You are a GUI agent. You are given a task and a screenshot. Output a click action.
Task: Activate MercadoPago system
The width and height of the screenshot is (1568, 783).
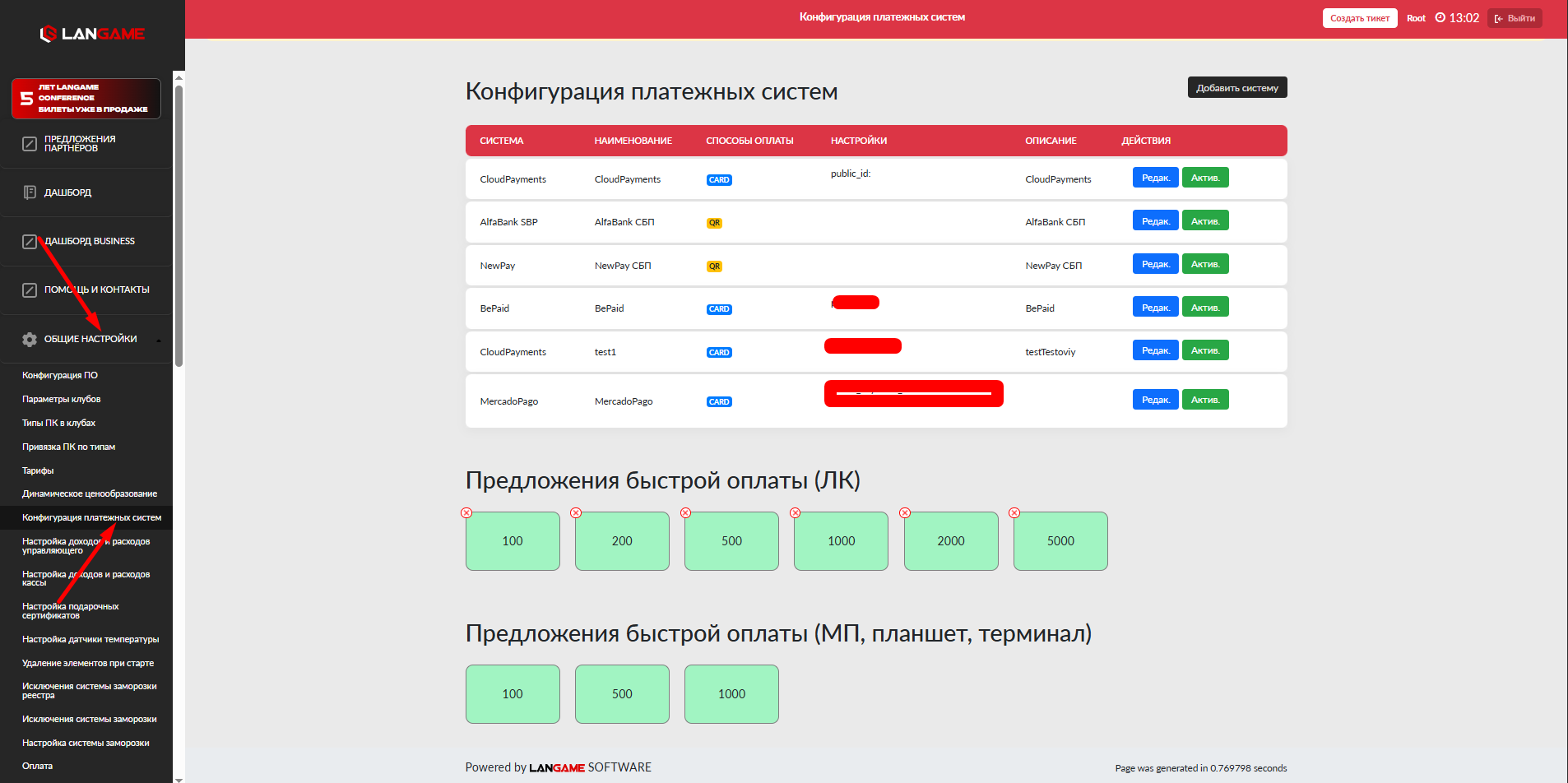click(1205, 400)
